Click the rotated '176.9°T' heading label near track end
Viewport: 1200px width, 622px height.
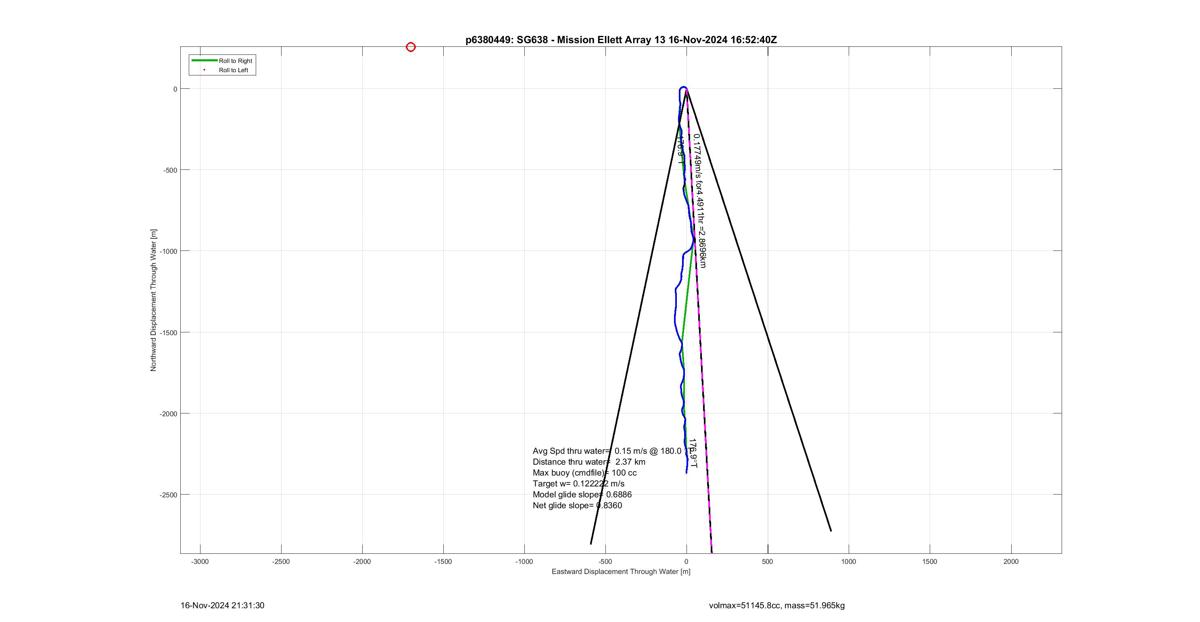click(692, 454)
